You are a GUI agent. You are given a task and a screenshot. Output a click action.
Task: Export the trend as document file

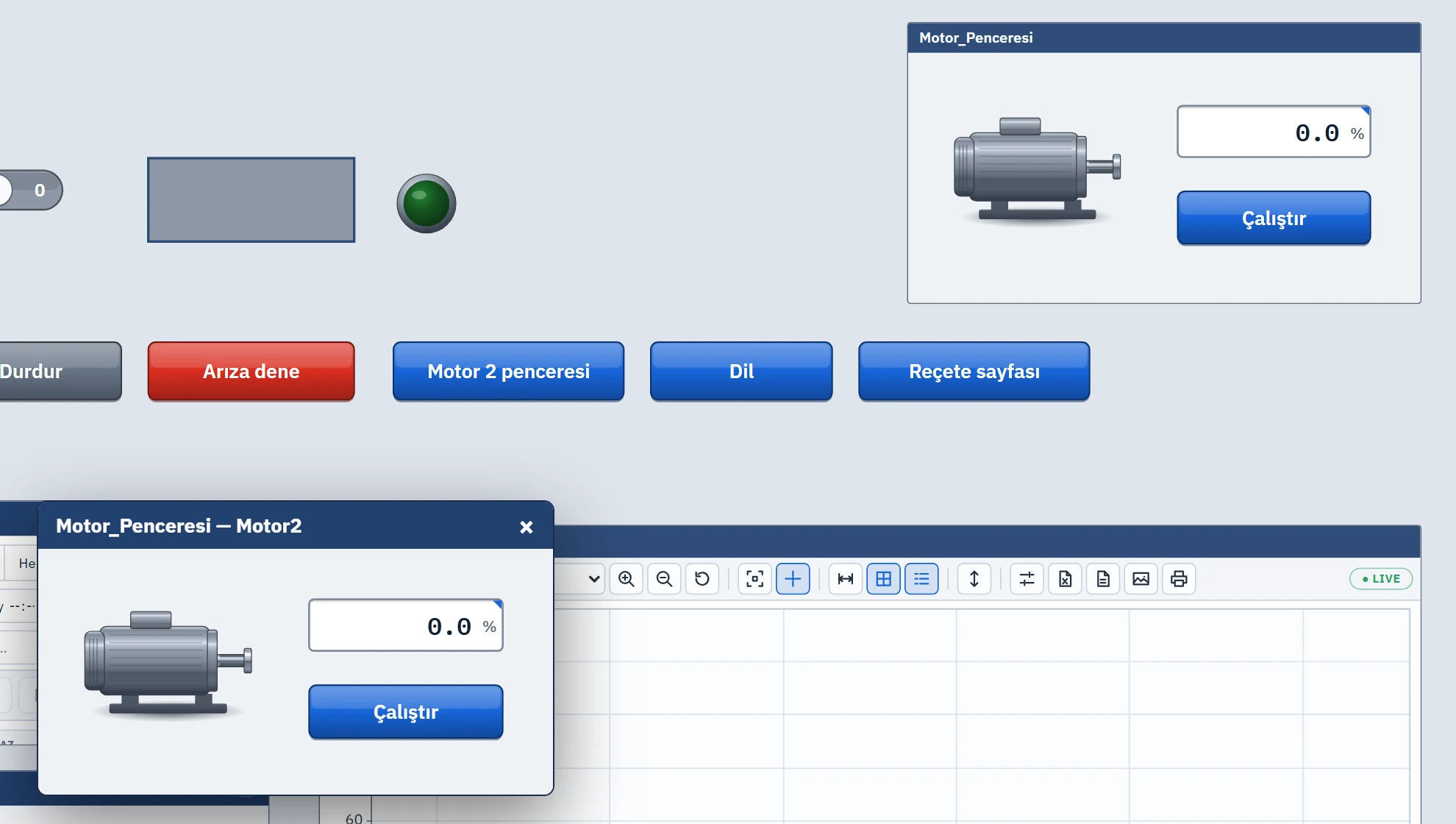click(x=1103, y=579)
